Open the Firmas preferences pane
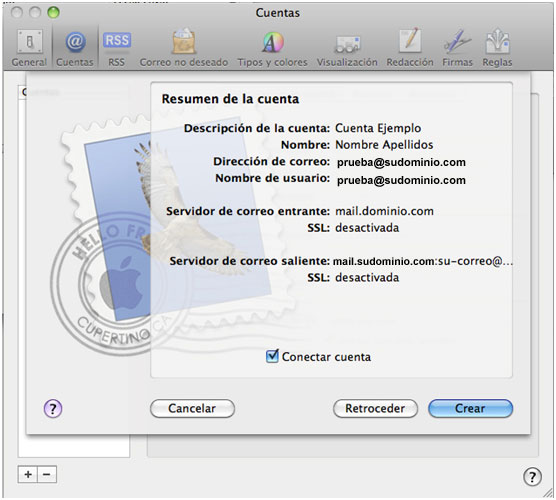This screenshot has height=500, width=556. point(457,48)
